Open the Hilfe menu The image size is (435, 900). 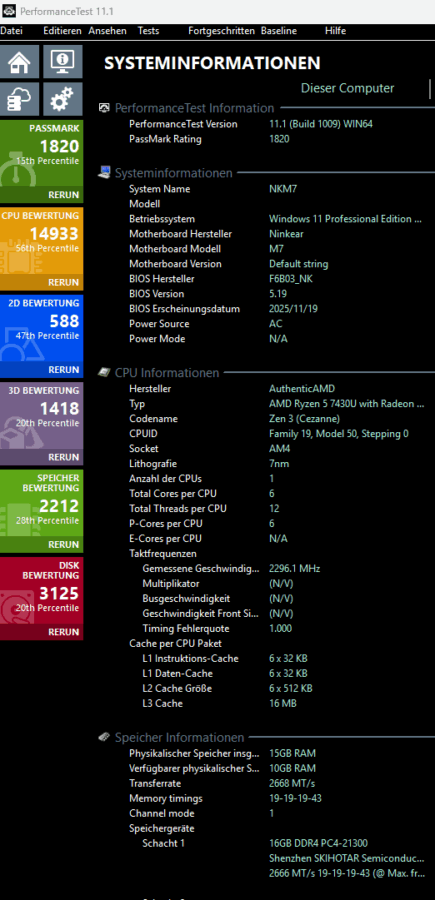[335, 31]
